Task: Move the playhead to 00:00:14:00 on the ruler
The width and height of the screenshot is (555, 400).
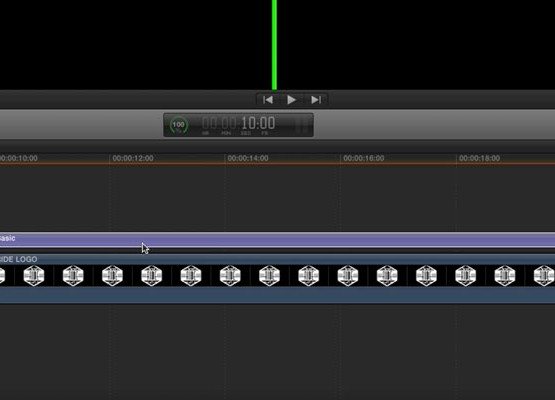Action: 248,158
